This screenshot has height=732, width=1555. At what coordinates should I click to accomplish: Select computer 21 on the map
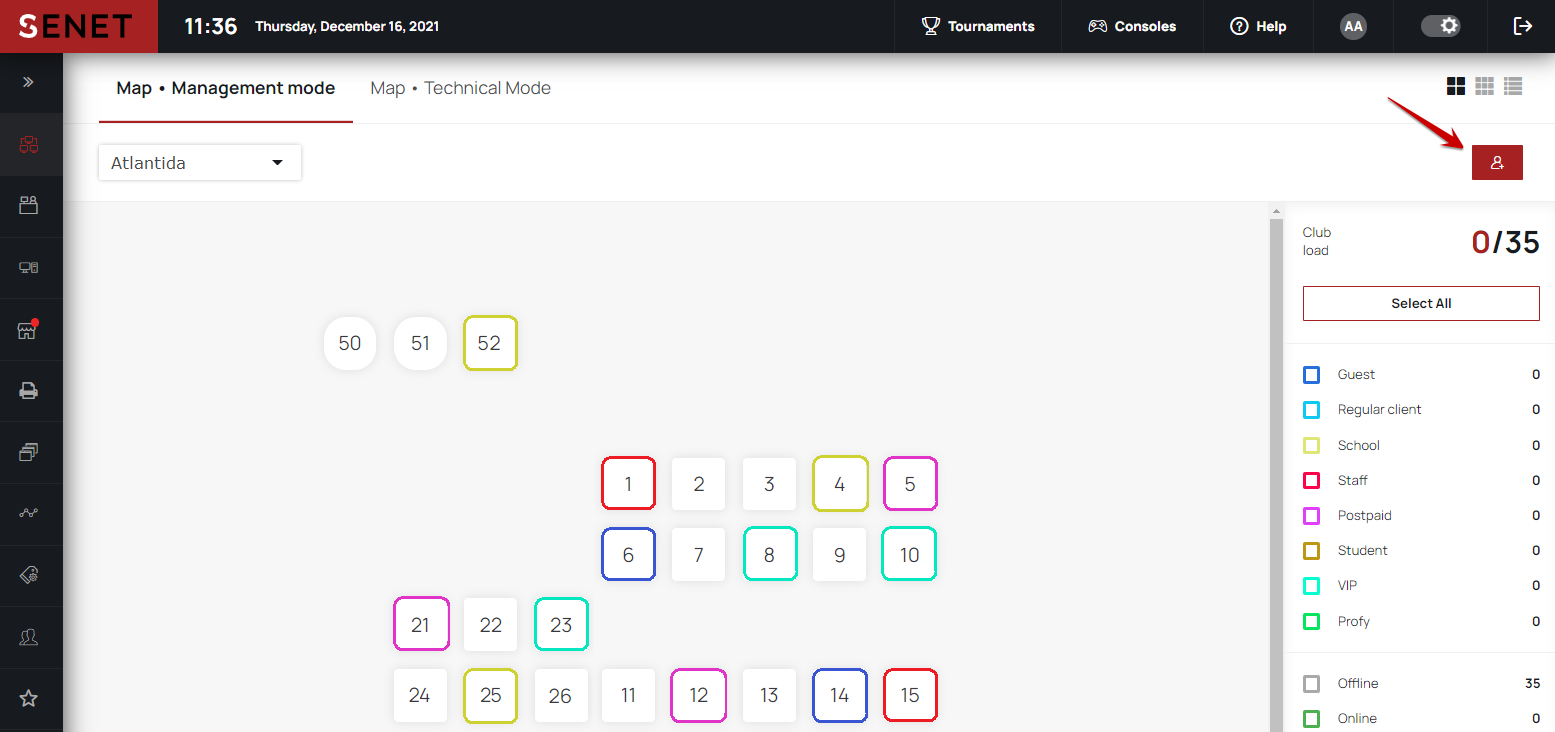click(421, 624)
